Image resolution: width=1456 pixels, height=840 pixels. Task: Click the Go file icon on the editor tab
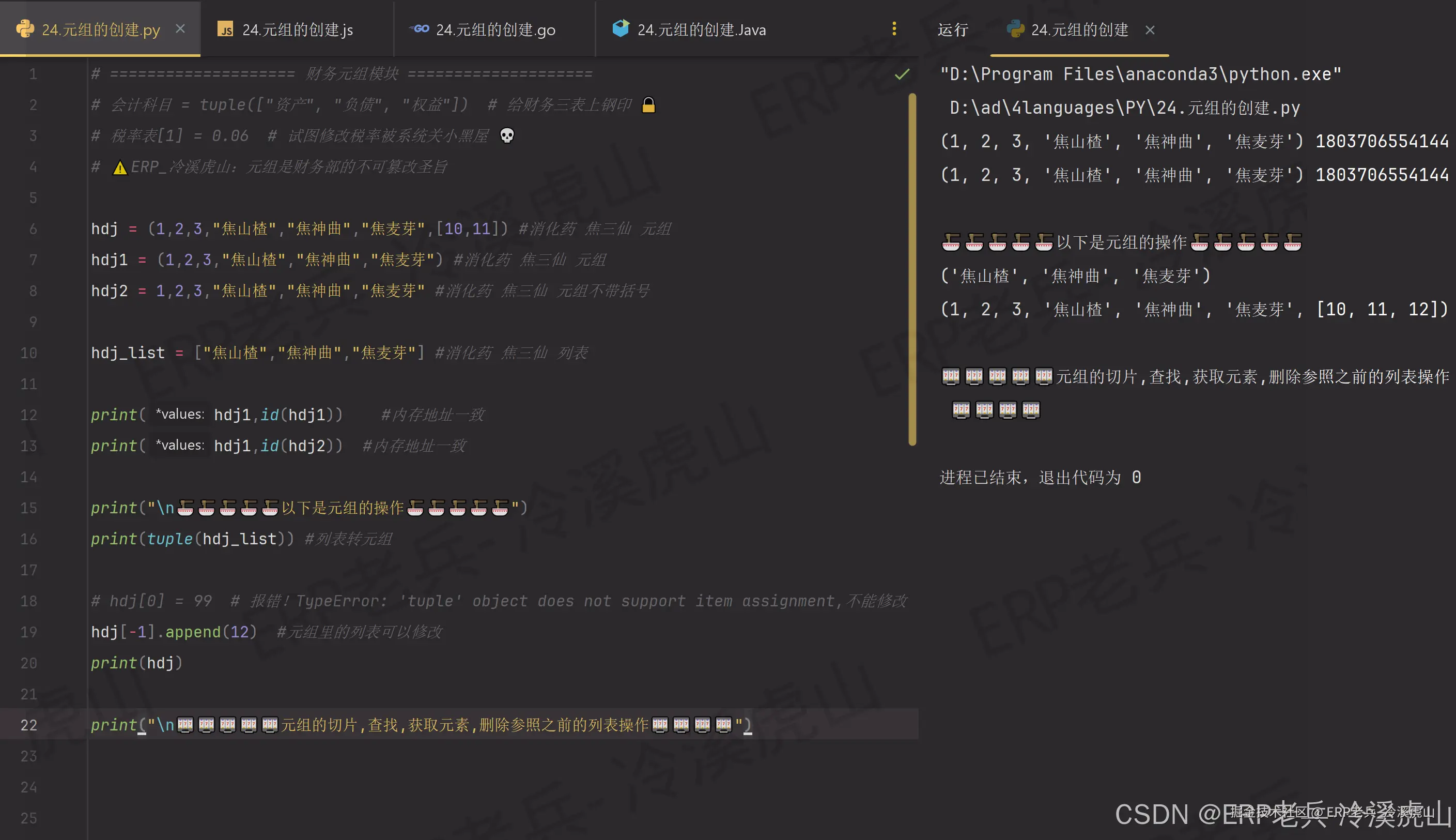pos(419,29)
